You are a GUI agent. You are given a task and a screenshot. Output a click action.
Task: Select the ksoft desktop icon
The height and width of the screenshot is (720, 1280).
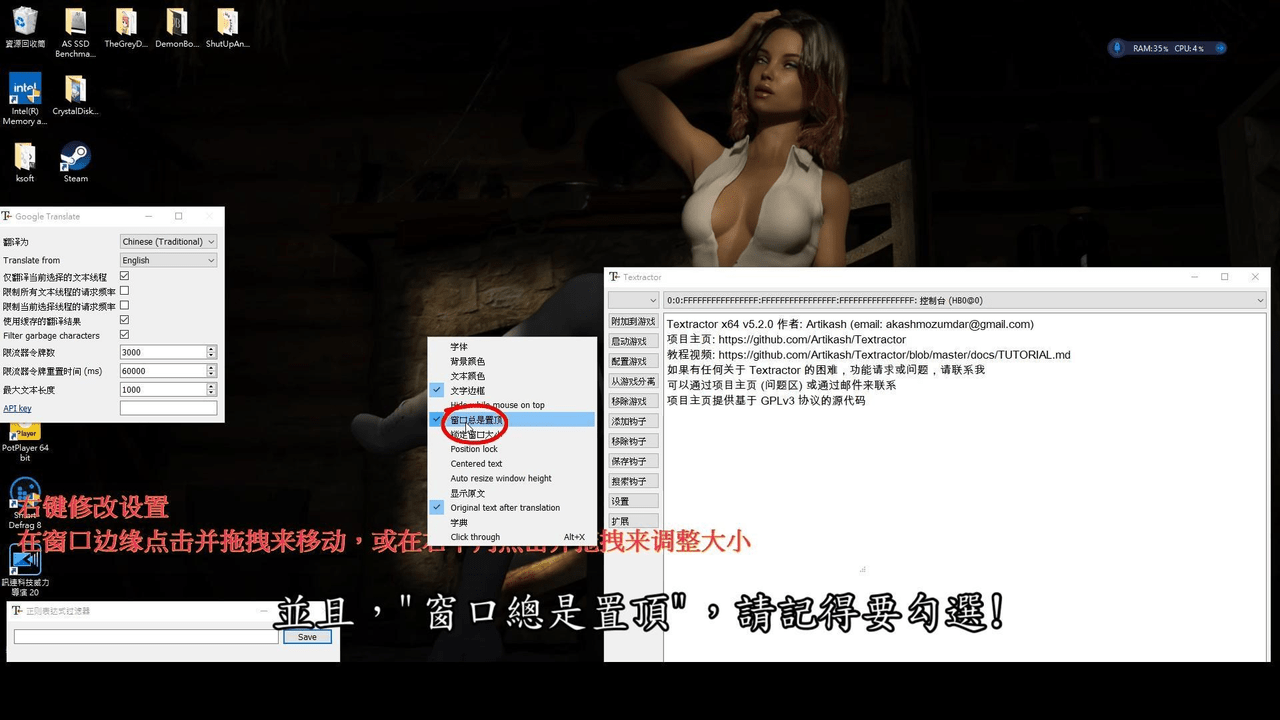tap(25, 162)
